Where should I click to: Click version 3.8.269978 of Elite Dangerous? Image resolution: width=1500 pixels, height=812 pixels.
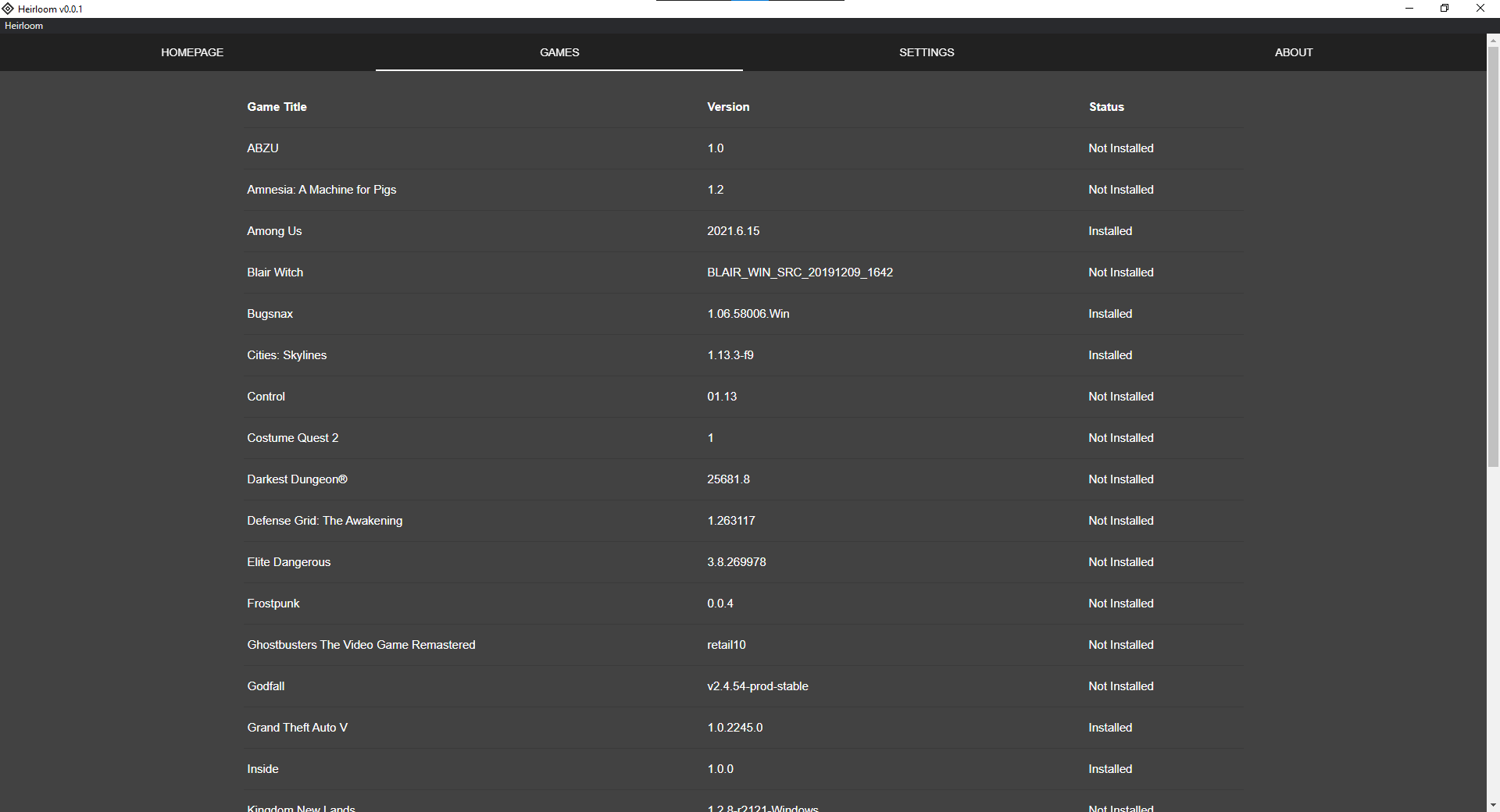point(737,562)
